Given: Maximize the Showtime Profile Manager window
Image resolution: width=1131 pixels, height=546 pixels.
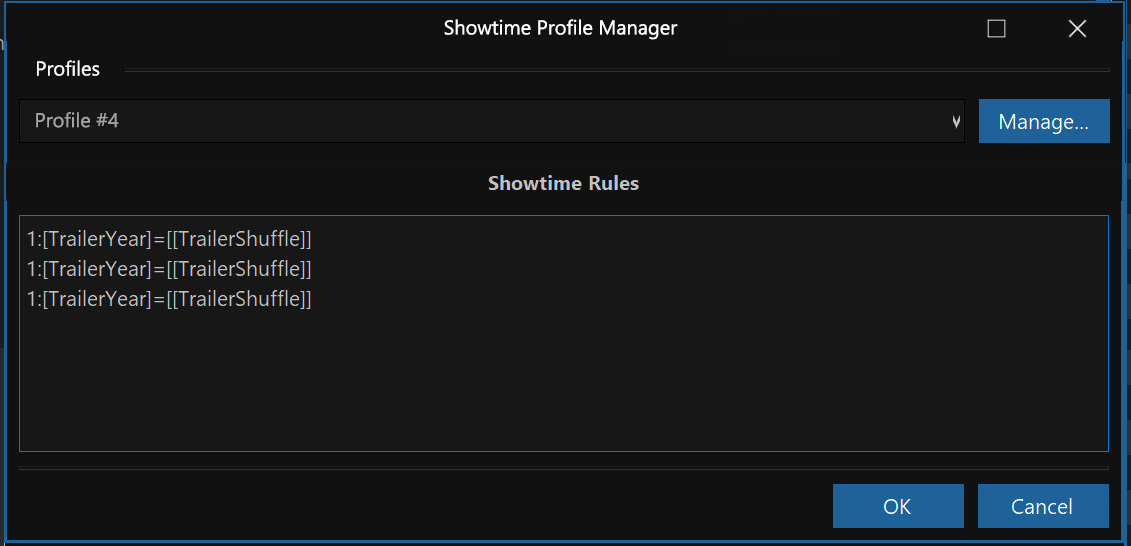Looking at the screenshot, I should click(x=996, y=29).
